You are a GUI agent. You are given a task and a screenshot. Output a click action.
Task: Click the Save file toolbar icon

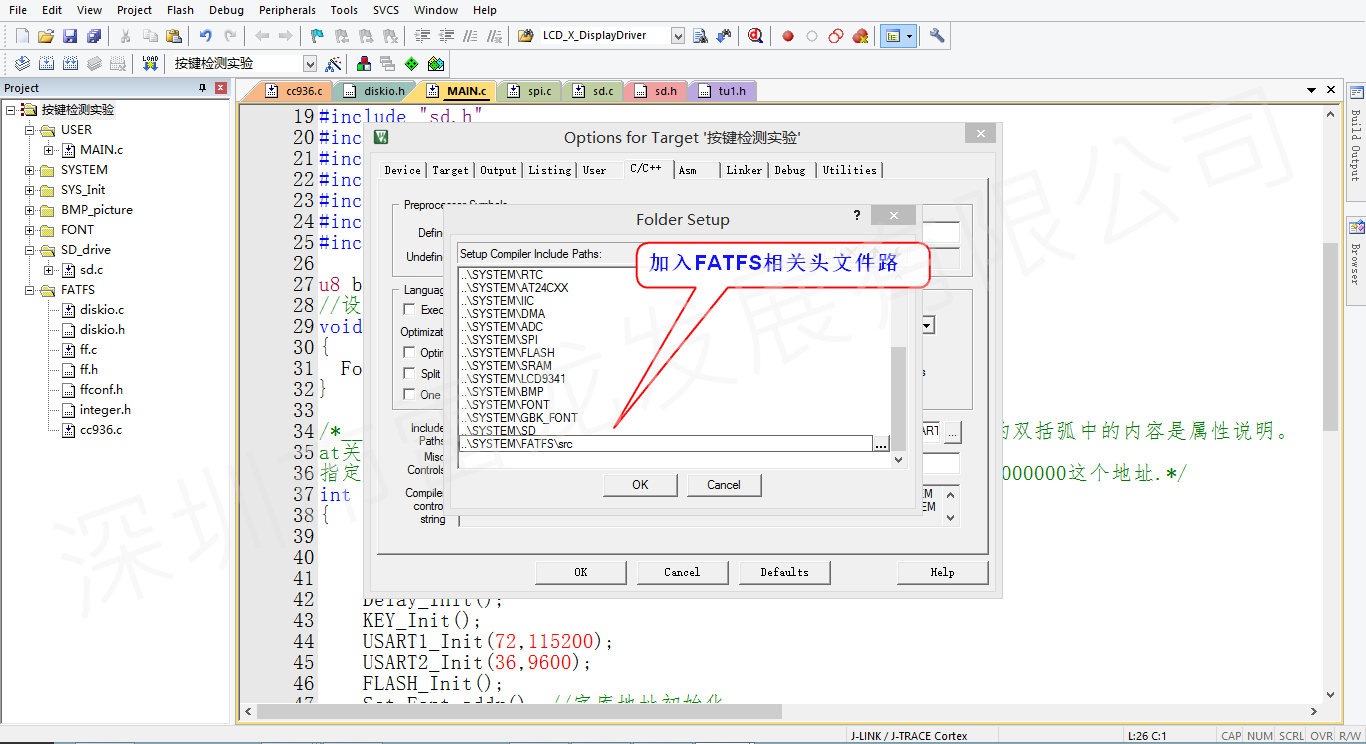pyautogui.click(x=70, y=36)
